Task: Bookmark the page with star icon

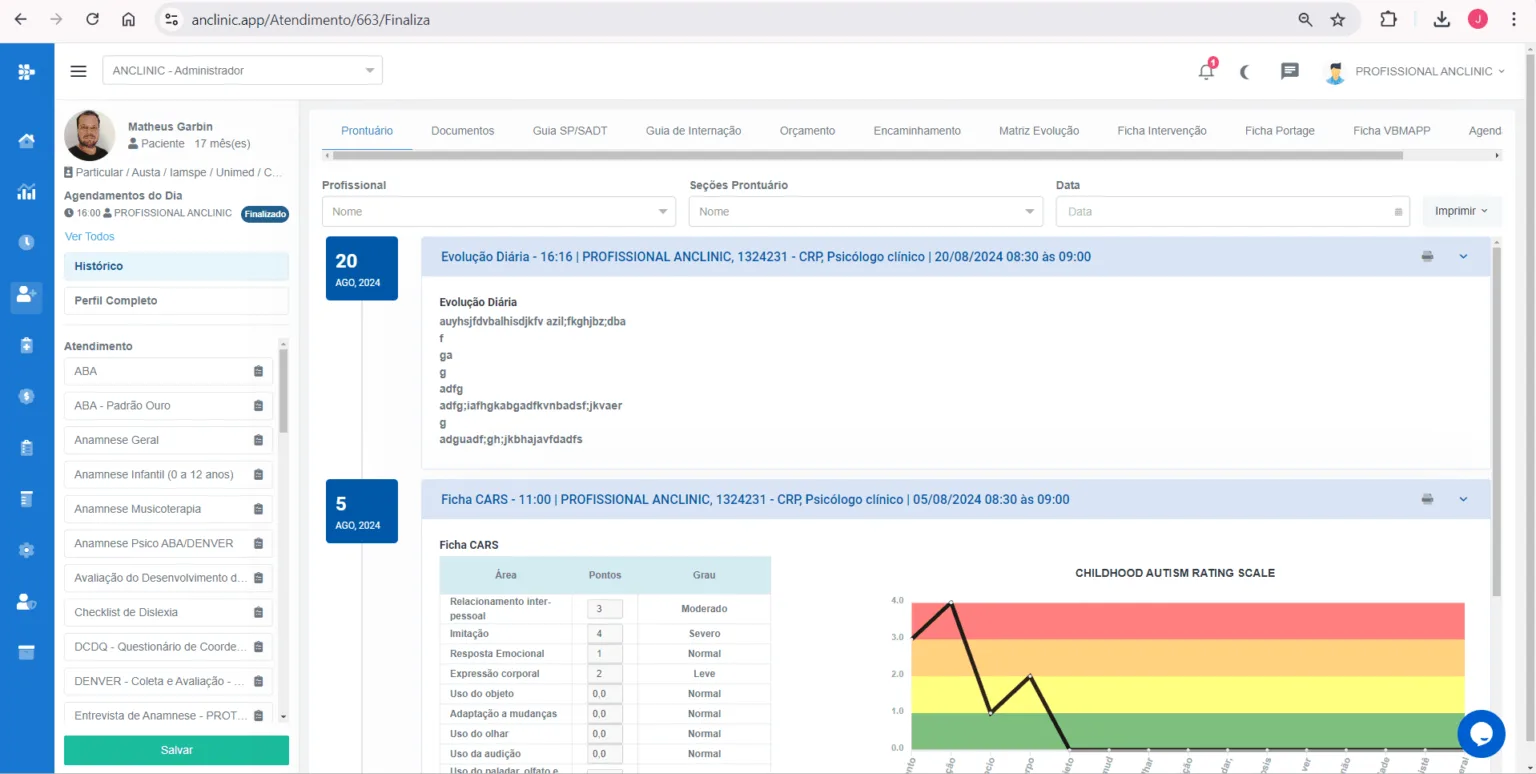Action: 1337,19
